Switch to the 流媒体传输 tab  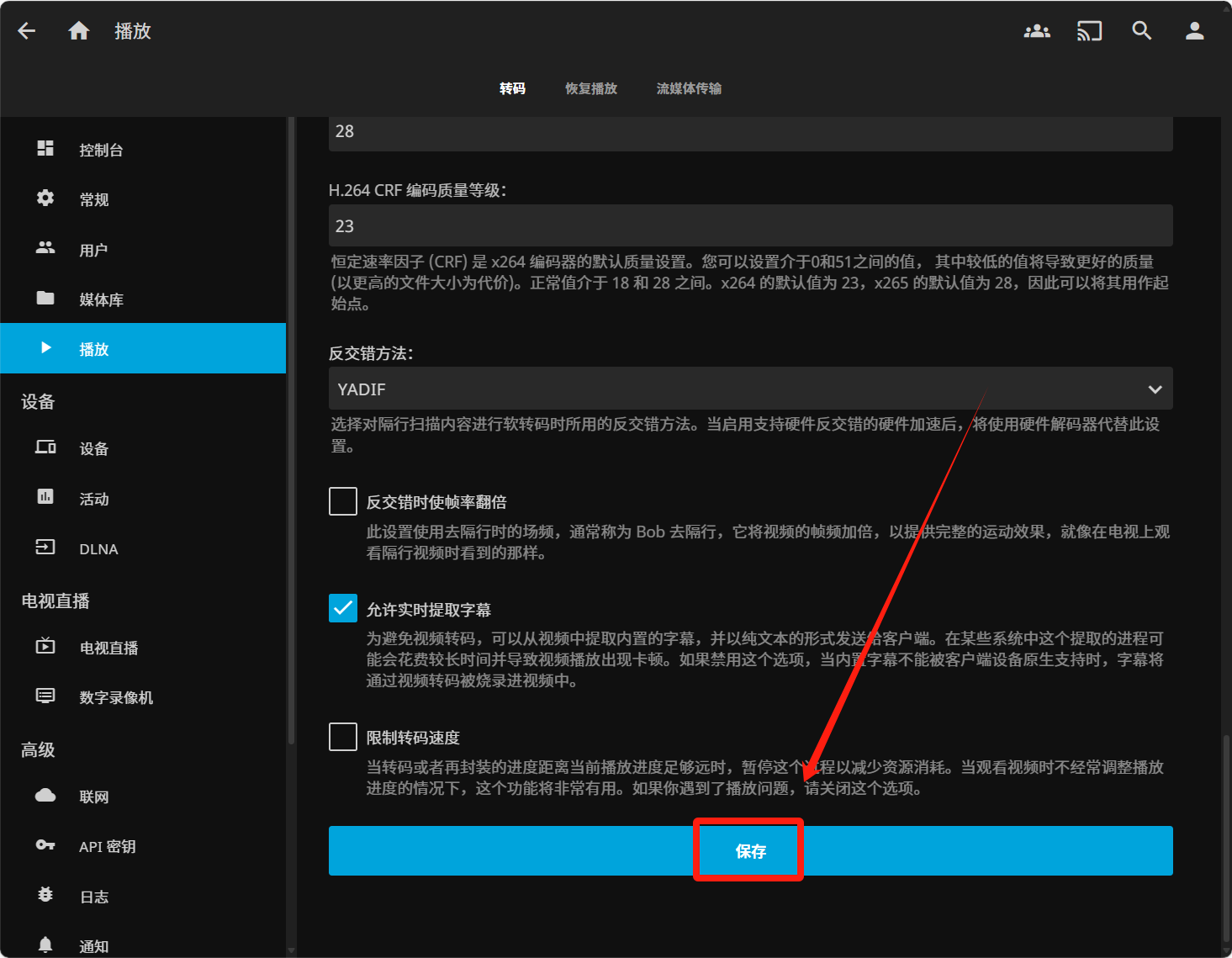click(x=689, y=88)
